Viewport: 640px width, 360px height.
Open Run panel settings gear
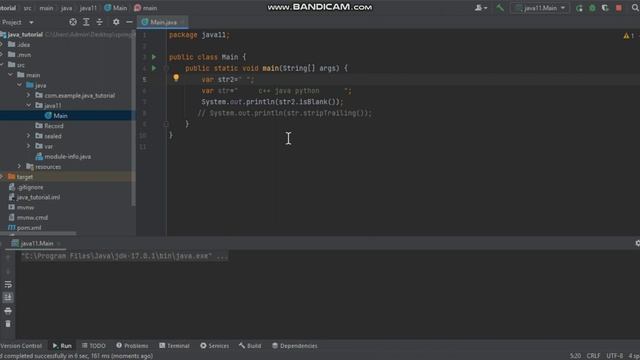pyautogui.click(x=637, y=243)
